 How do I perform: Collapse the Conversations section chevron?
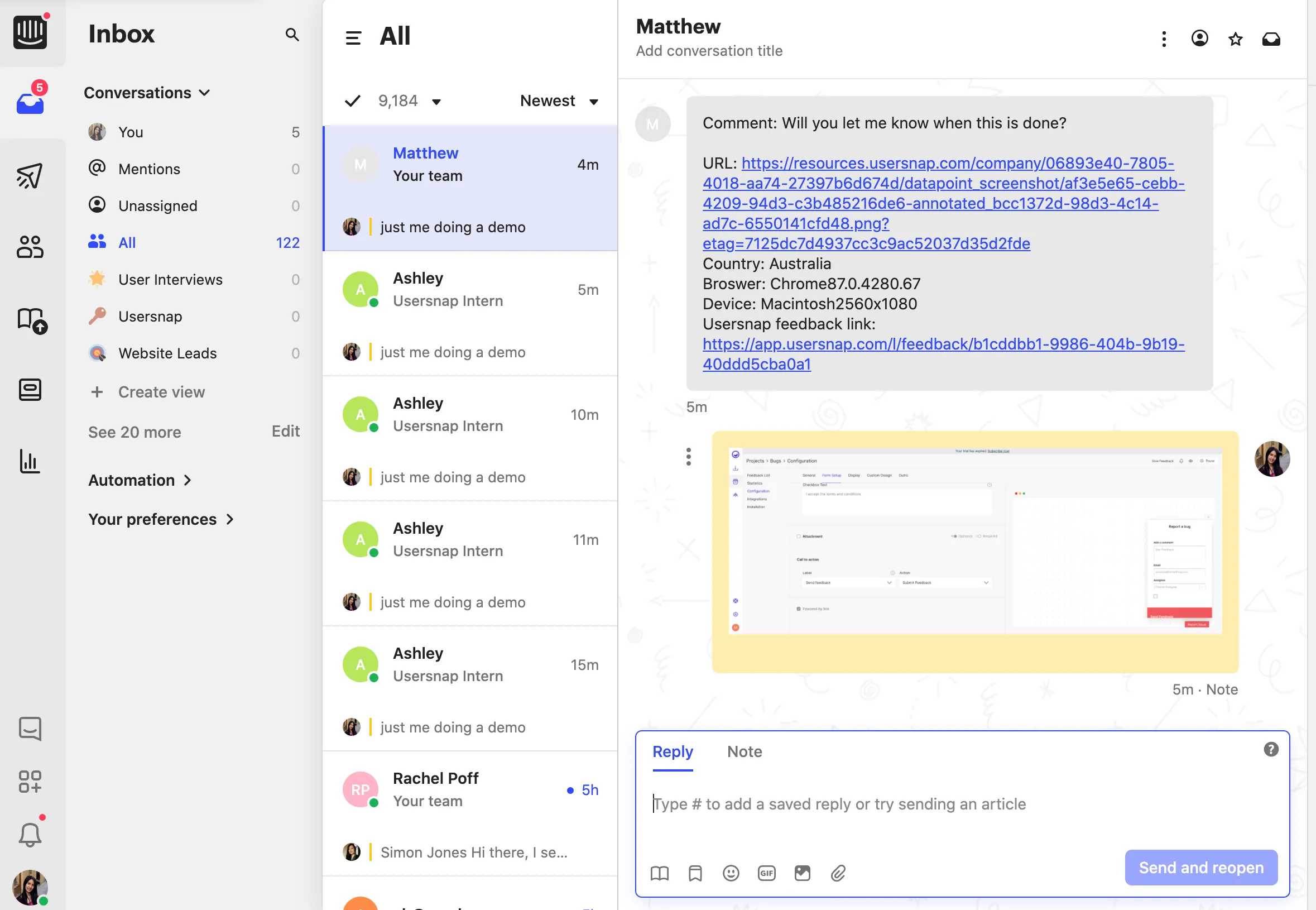[x=205, y=92]
